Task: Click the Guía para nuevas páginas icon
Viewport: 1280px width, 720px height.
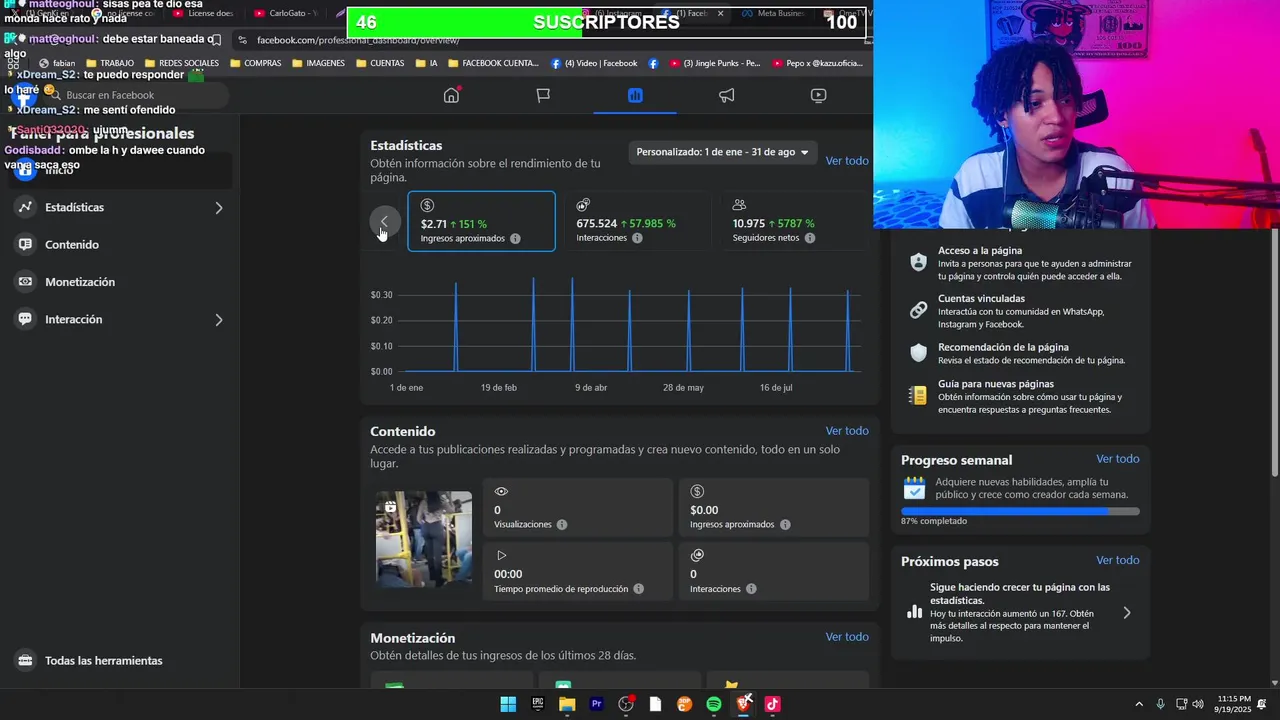Action: point(918,395)
